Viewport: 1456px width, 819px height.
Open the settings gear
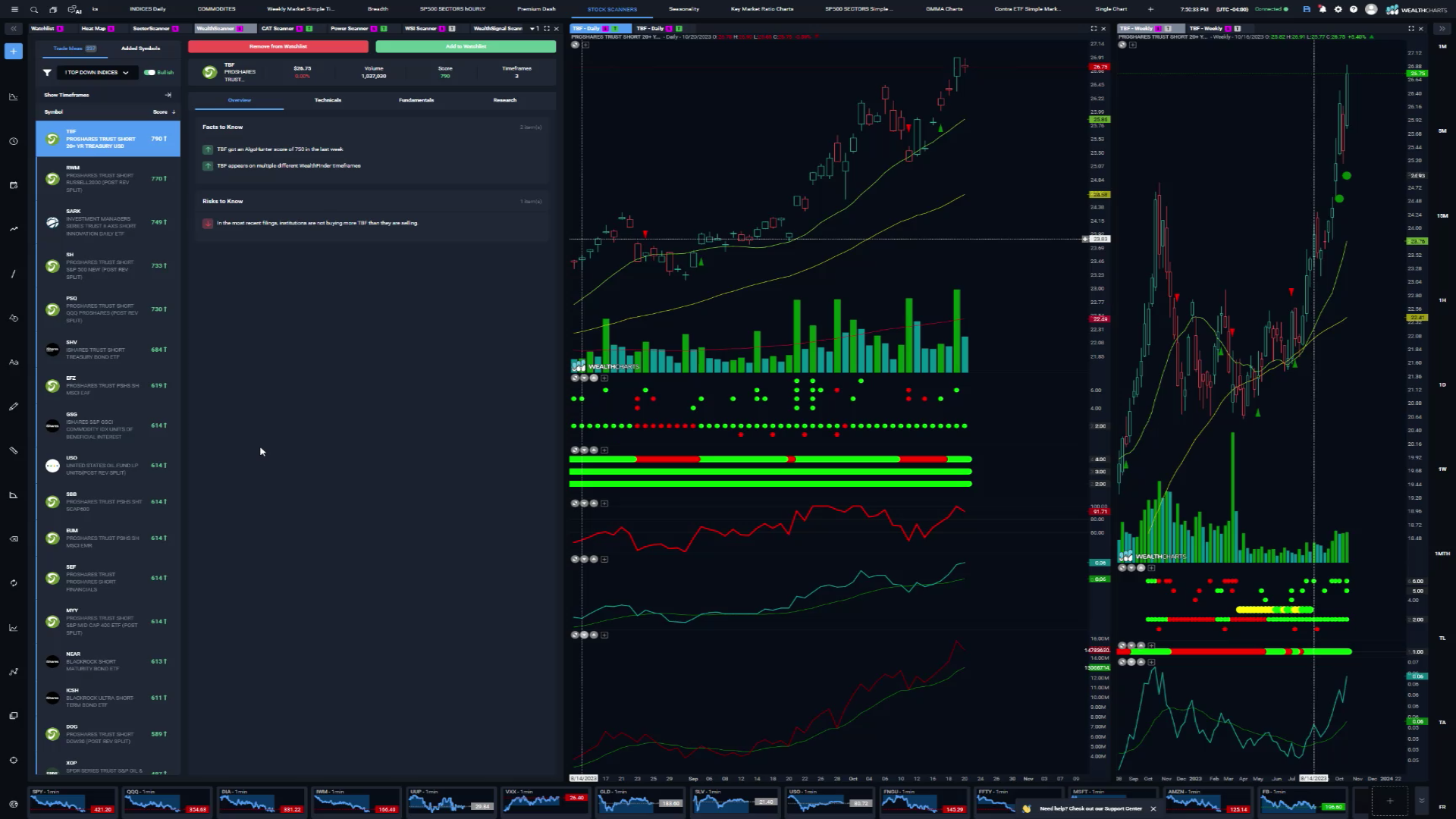(1338, 9)
